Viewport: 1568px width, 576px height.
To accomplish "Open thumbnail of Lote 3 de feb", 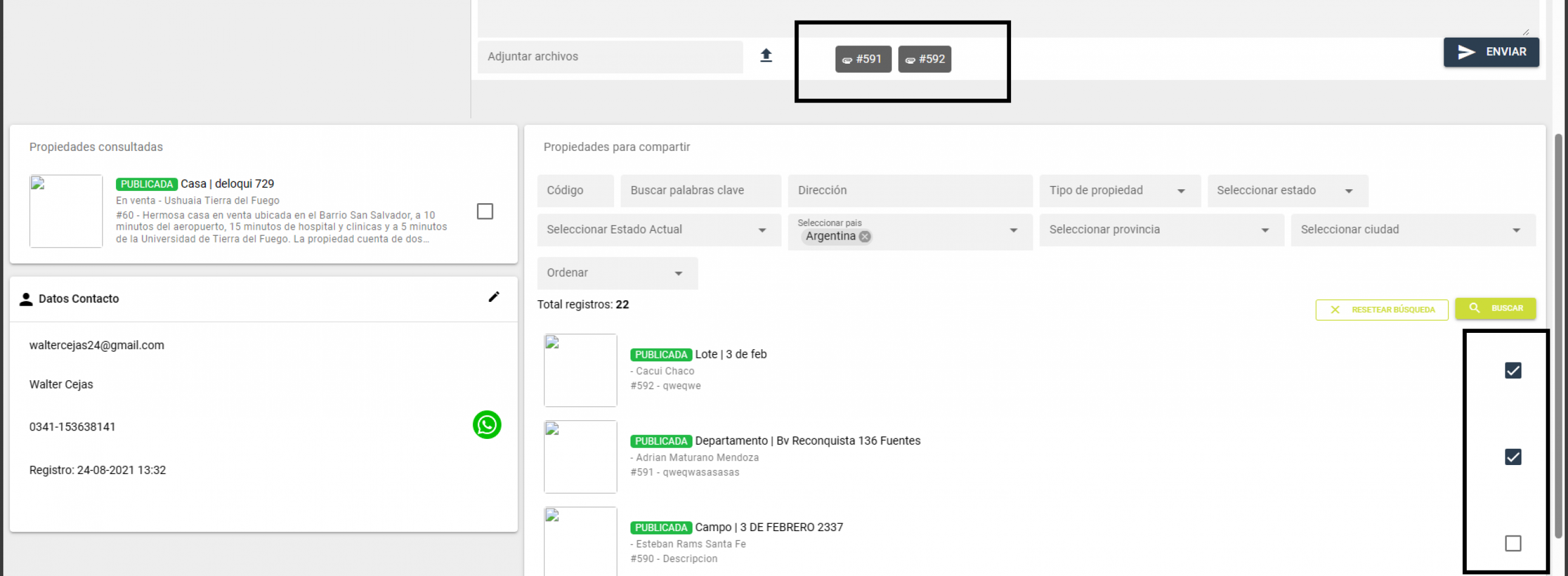I will [x=580, y=370].
